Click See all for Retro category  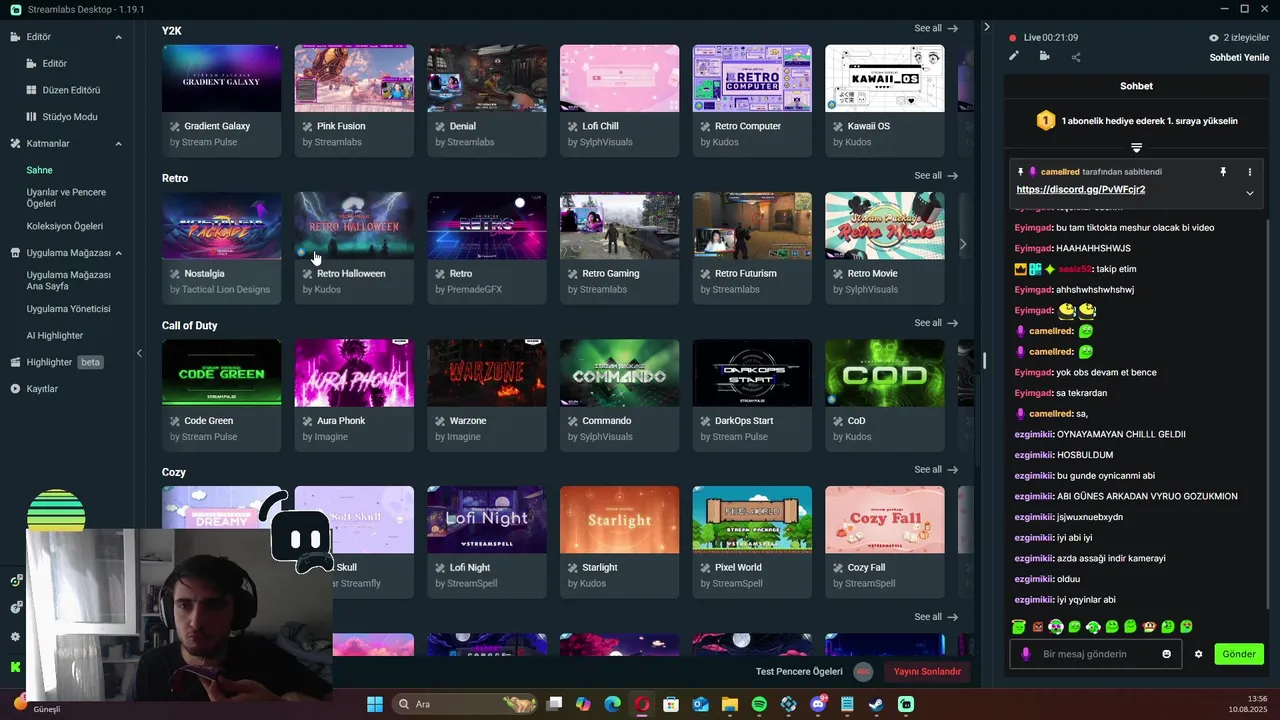coord(936,176)
